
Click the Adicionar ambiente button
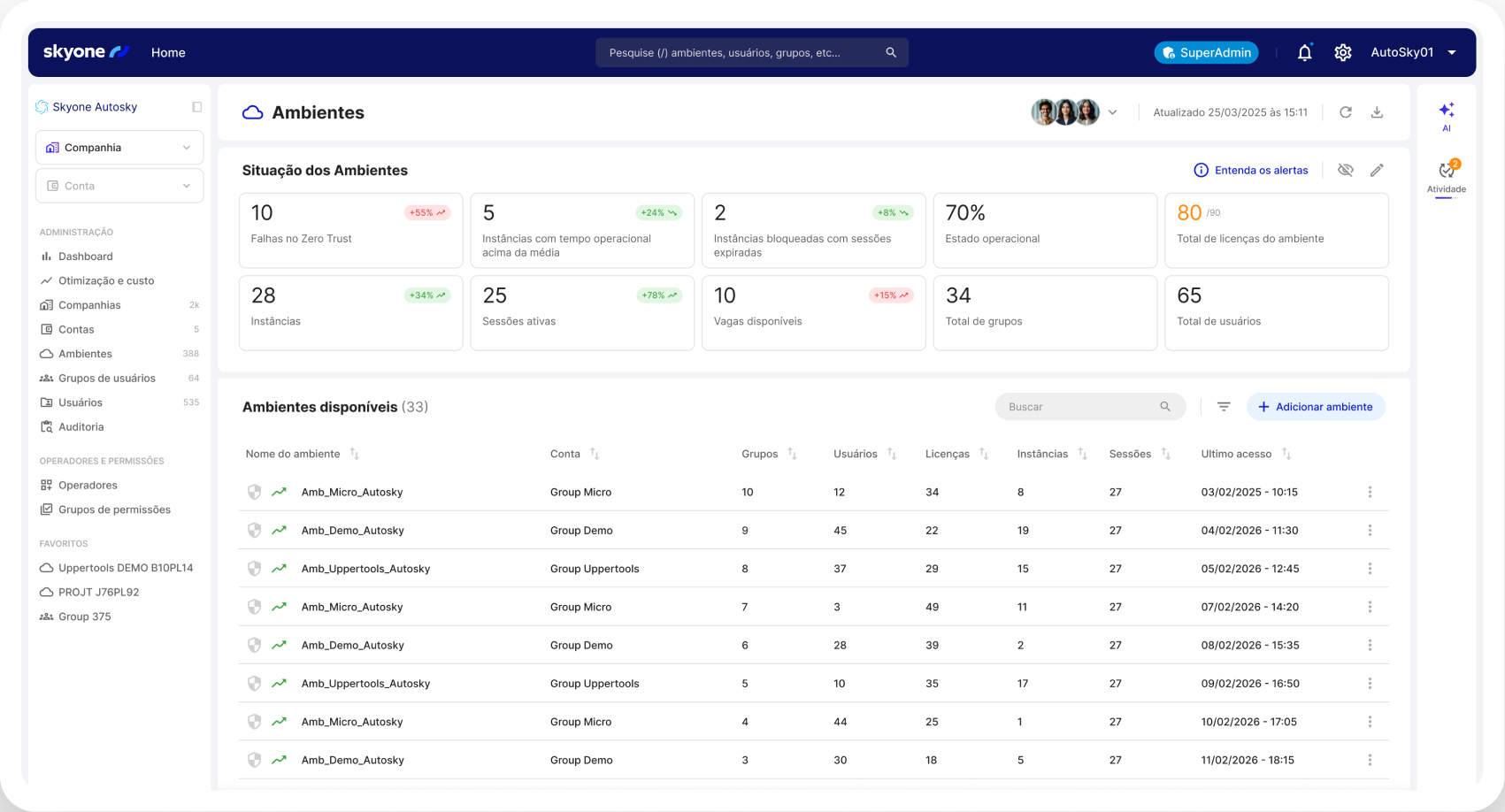[1316, 407]
